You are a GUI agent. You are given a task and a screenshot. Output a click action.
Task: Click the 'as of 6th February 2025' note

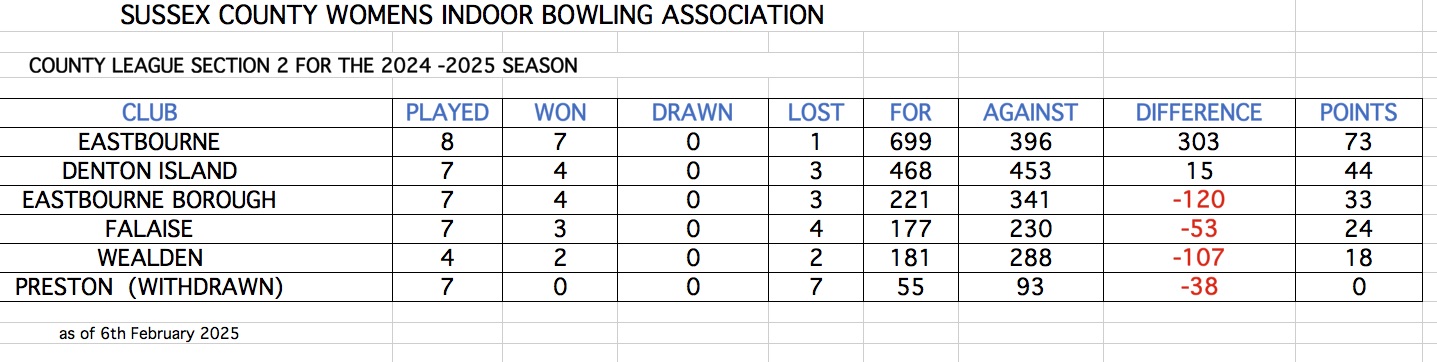149,334
